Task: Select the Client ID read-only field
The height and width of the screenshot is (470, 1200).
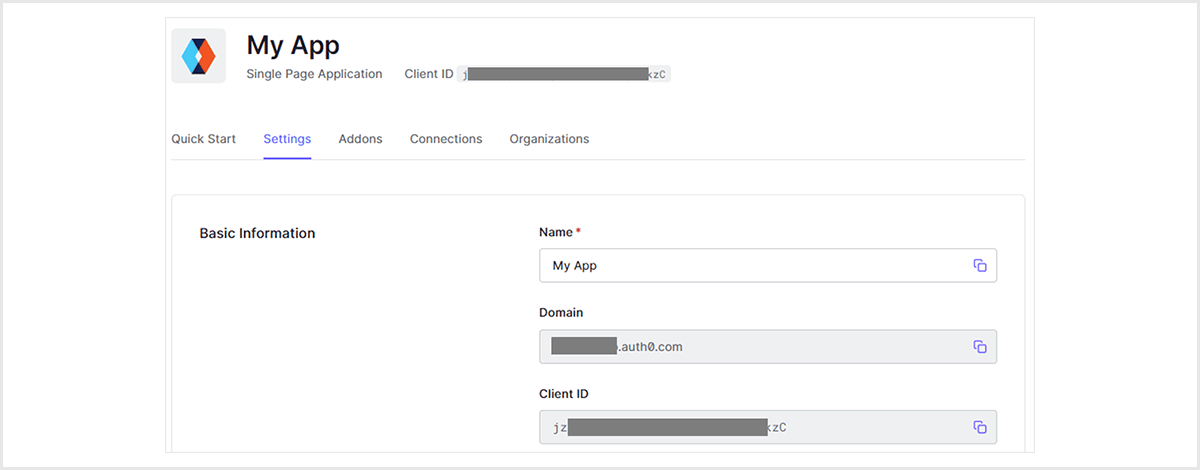Action: [x=768, y=427]
